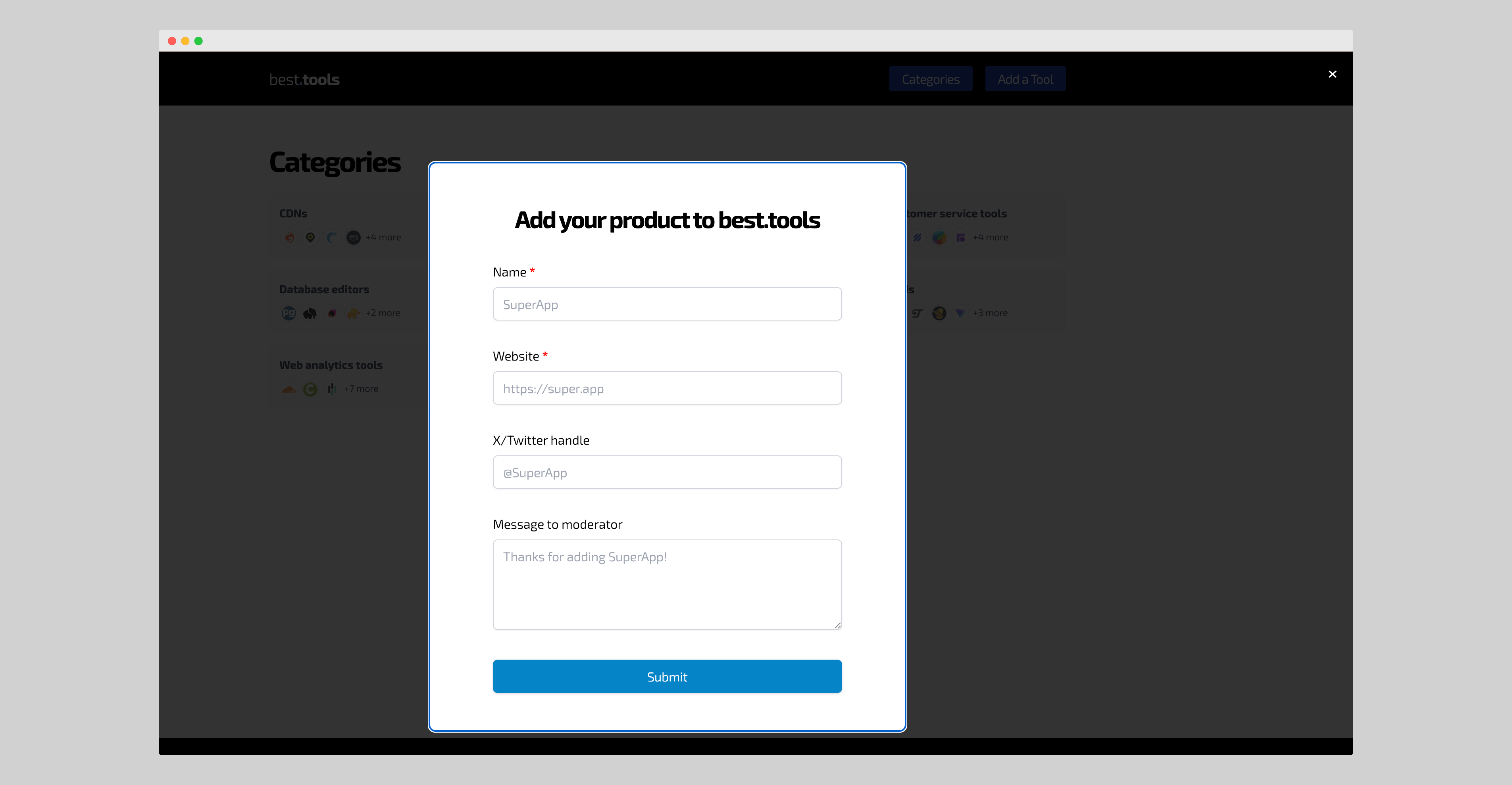Click the AWS CloudFront icon under CDNs
This screenshot has height=785, width=1512.
353,238
